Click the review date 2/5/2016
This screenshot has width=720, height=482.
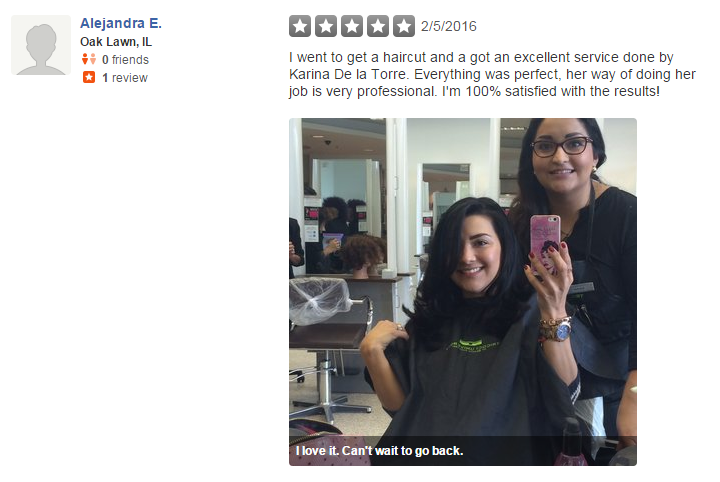click(449, 26)
